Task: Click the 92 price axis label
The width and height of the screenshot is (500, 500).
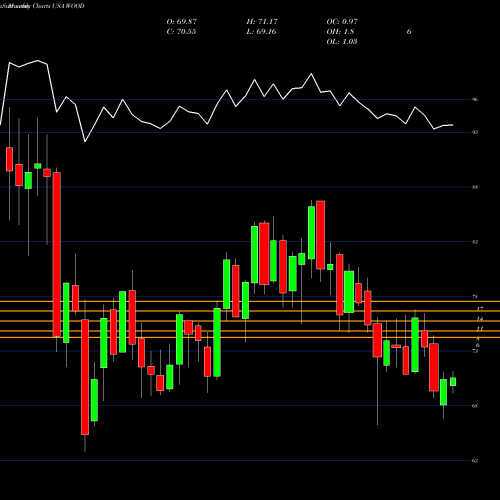Action: coord(475,132)
